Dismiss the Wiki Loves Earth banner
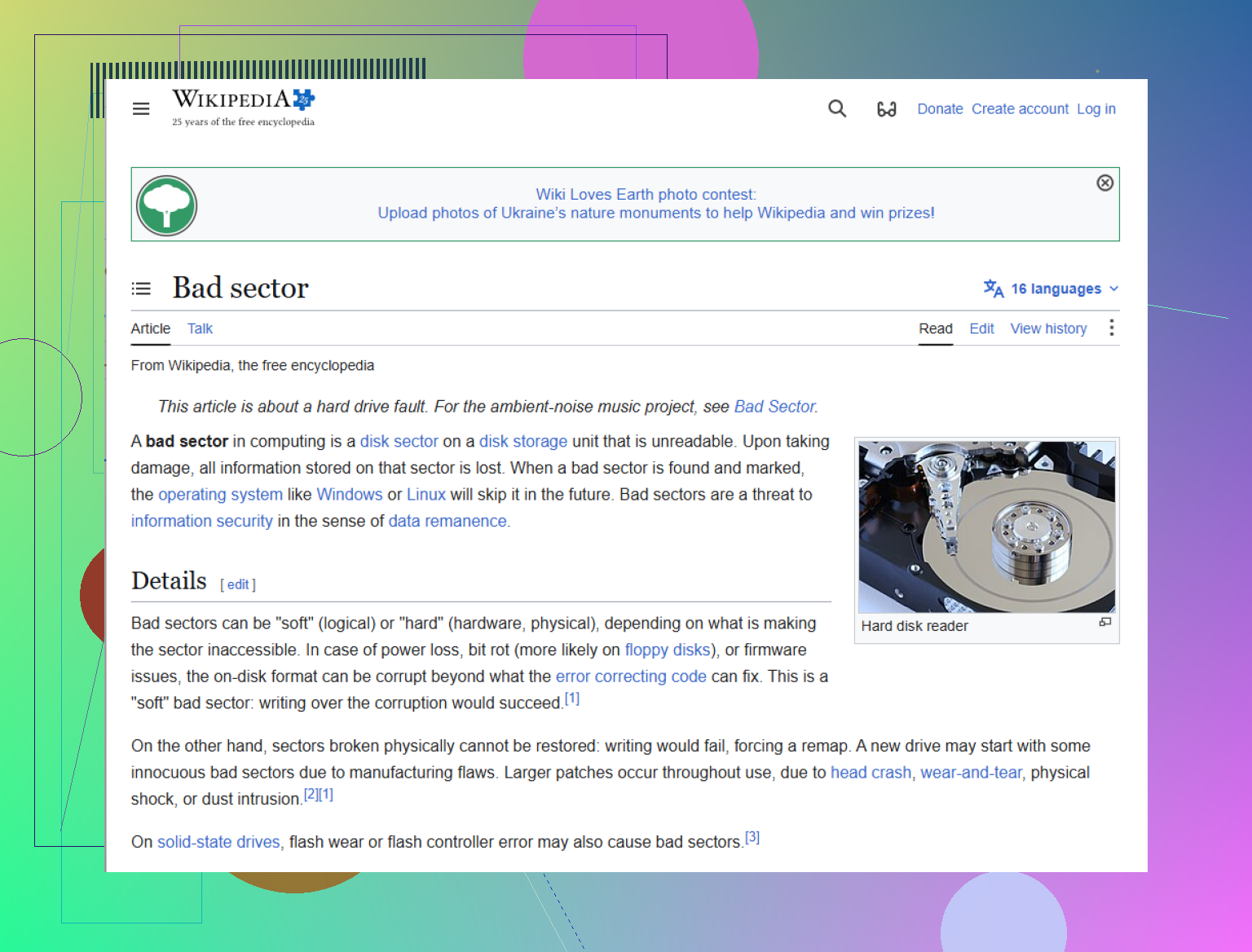 [1105, 183]
